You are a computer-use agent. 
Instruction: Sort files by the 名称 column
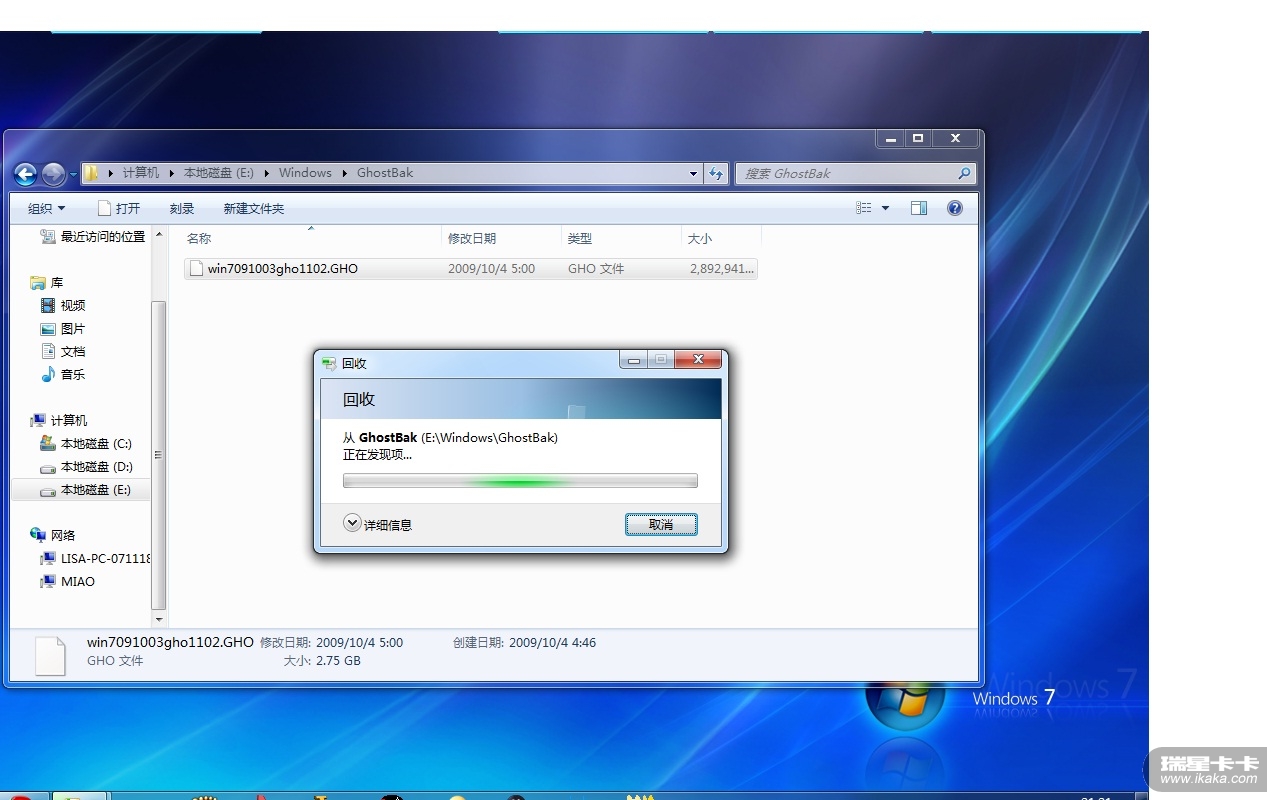[311, 238]
